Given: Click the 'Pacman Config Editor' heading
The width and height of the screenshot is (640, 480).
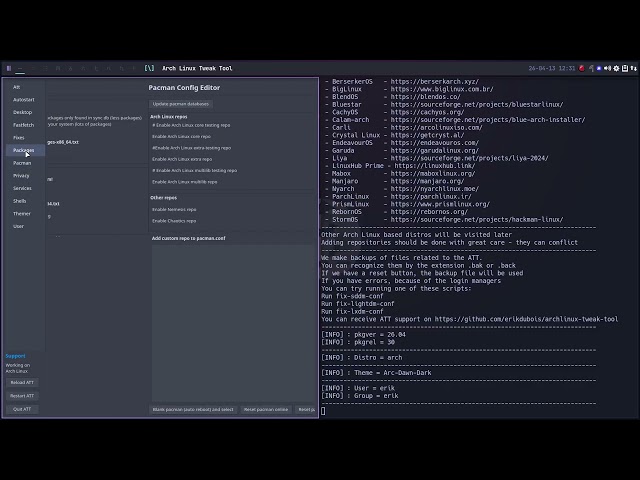Looking at the screenshot, I should click(184, 88).
